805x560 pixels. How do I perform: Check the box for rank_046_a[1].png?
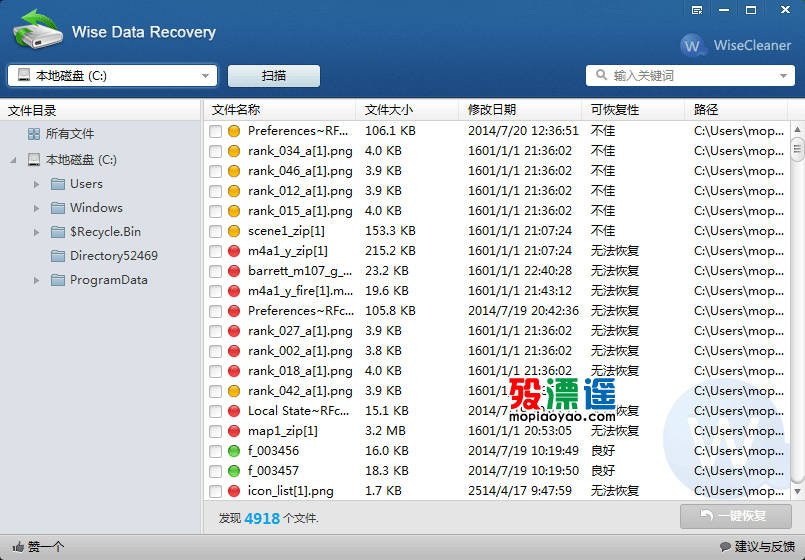coord(216,171)
